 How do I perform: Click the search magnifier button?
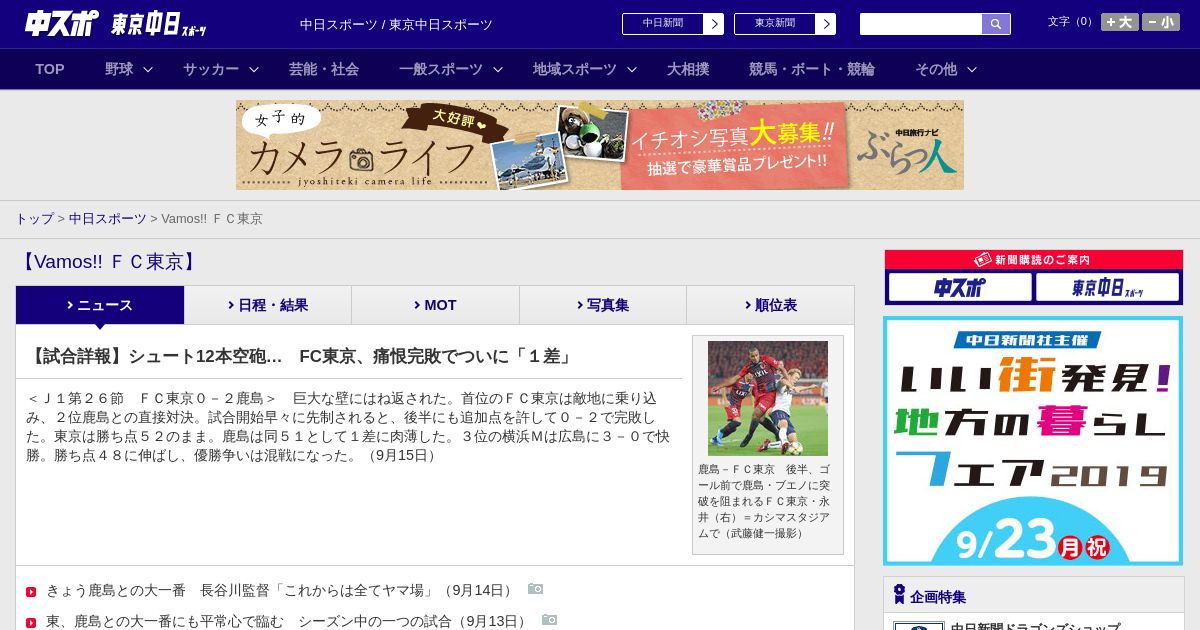(996, 24)
